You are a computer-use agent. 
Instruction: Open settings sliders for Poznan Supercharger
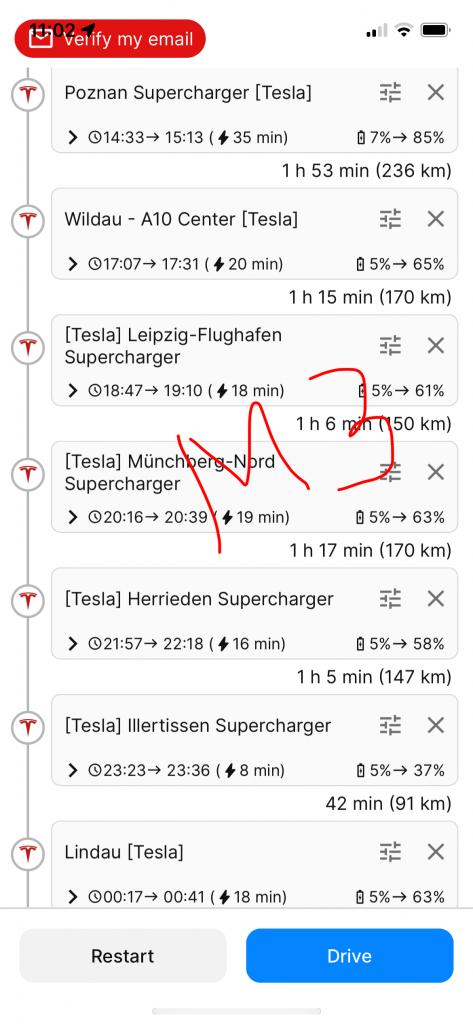390,93
